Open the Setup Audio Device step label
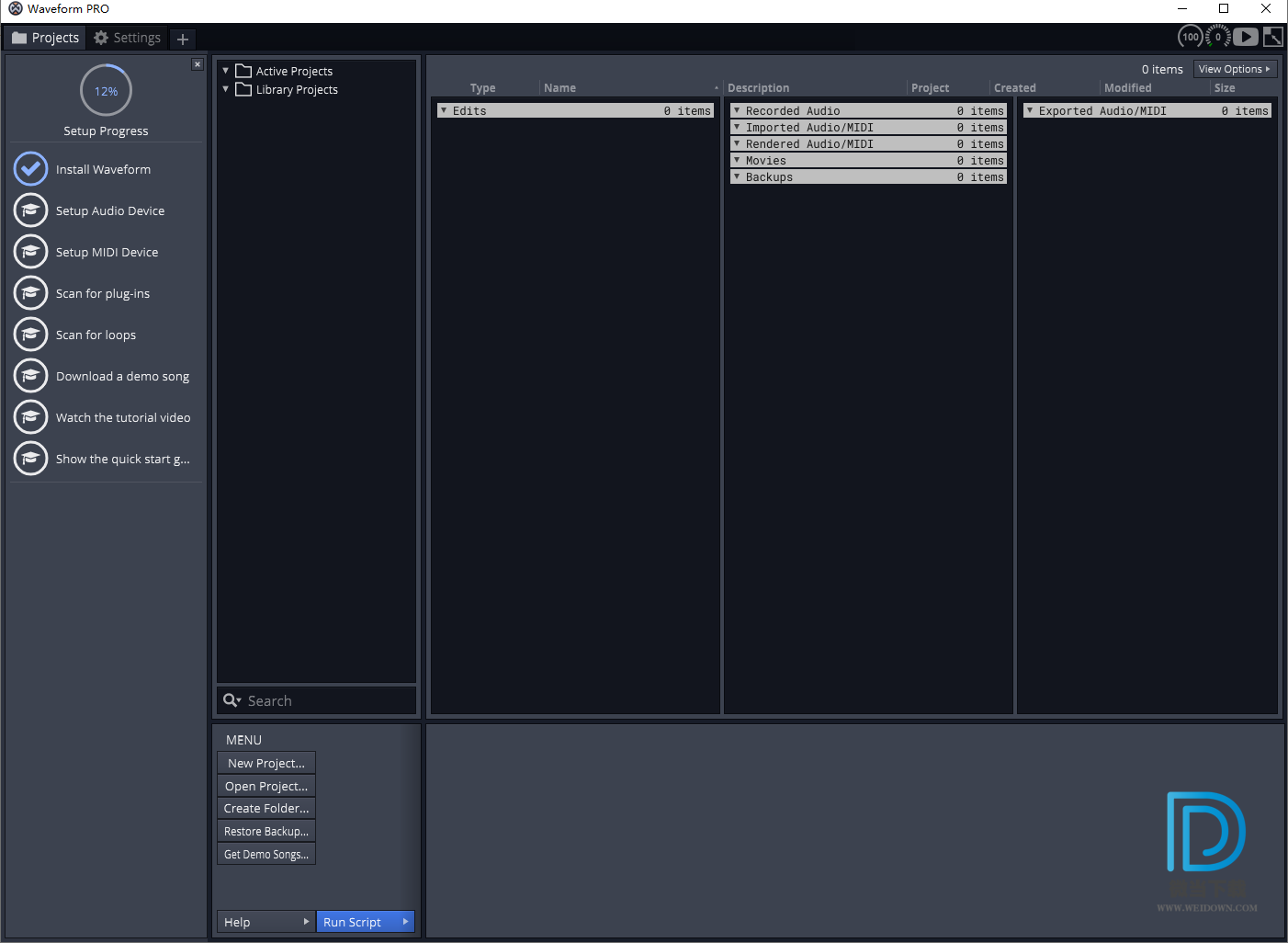The width and height of the screenshot is (1288, 943). point(110,210)
